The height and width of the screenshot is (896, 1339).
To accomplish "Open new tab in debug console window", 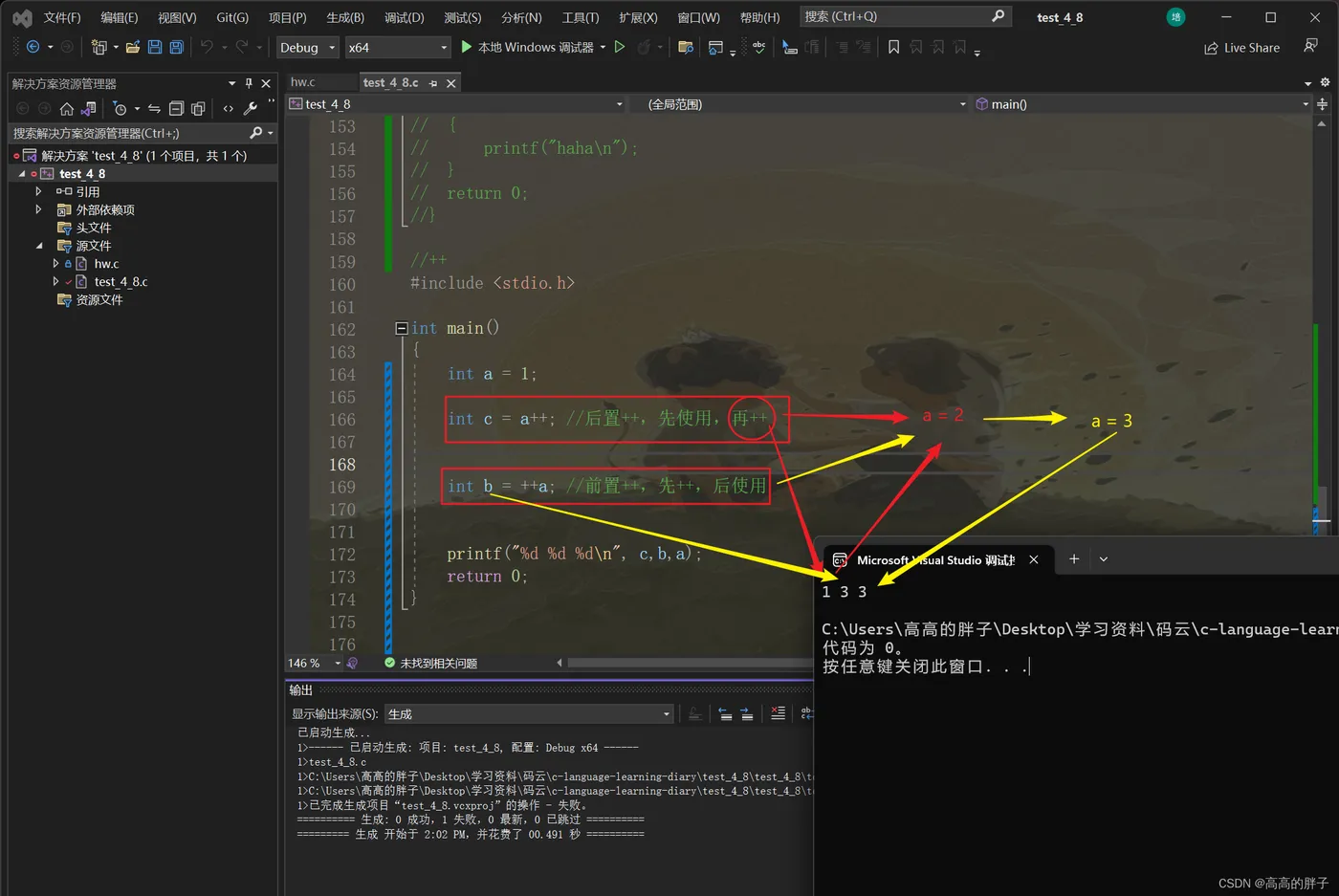I will pos(1074,559).
